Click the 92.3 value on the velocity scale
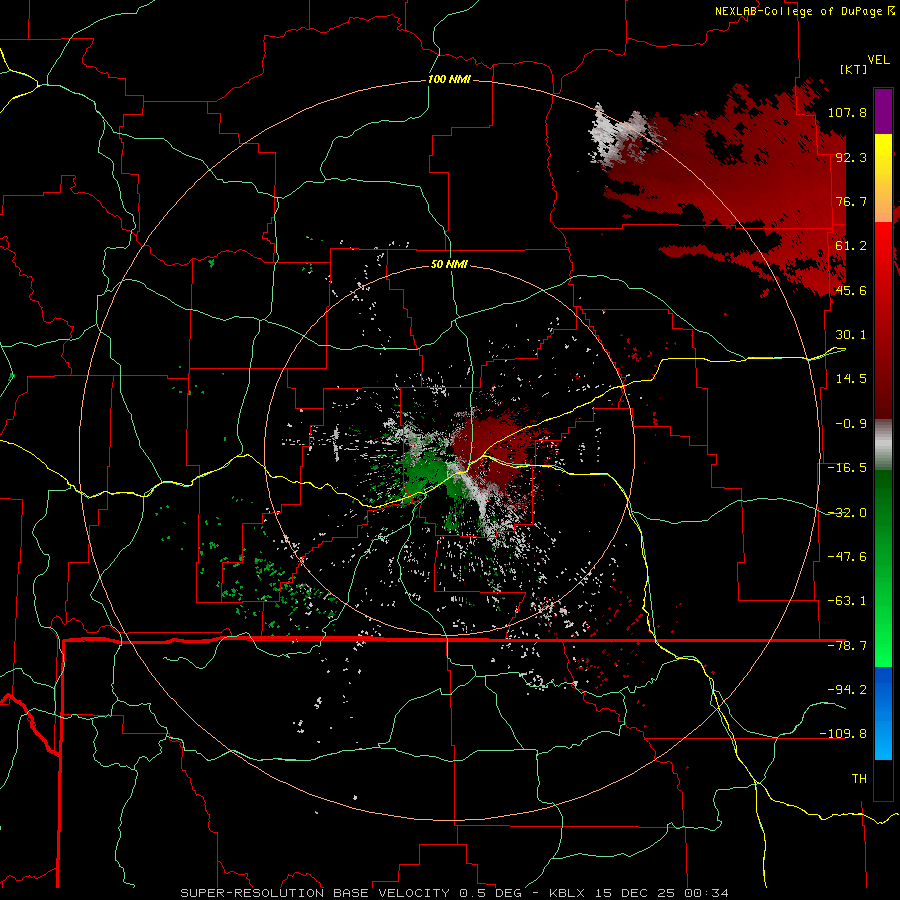Viewport: 900px width, 900px height. coord(851,157)
